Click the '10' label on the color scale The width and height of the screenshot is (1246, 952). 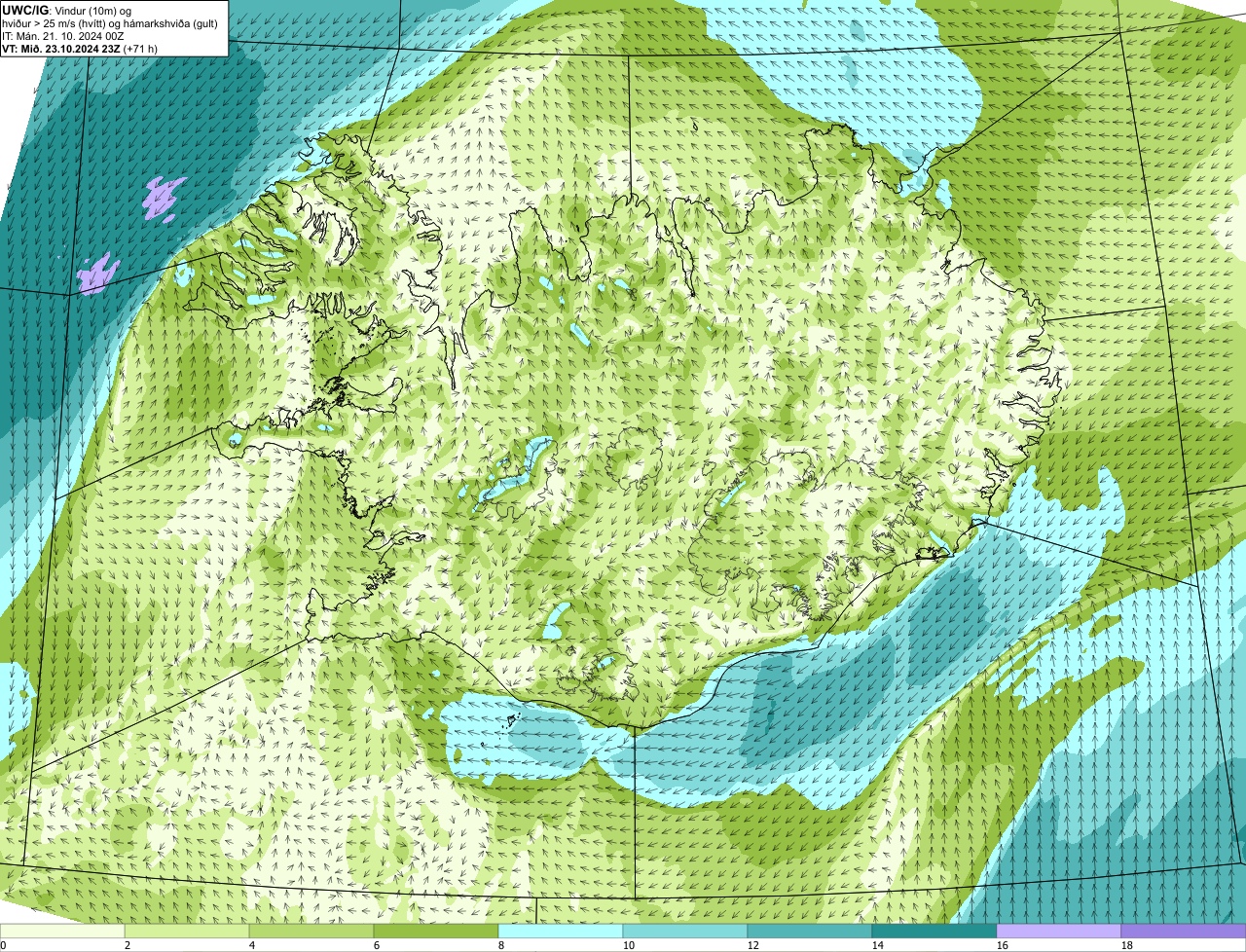pyautogui.click(x=629, y=945)
